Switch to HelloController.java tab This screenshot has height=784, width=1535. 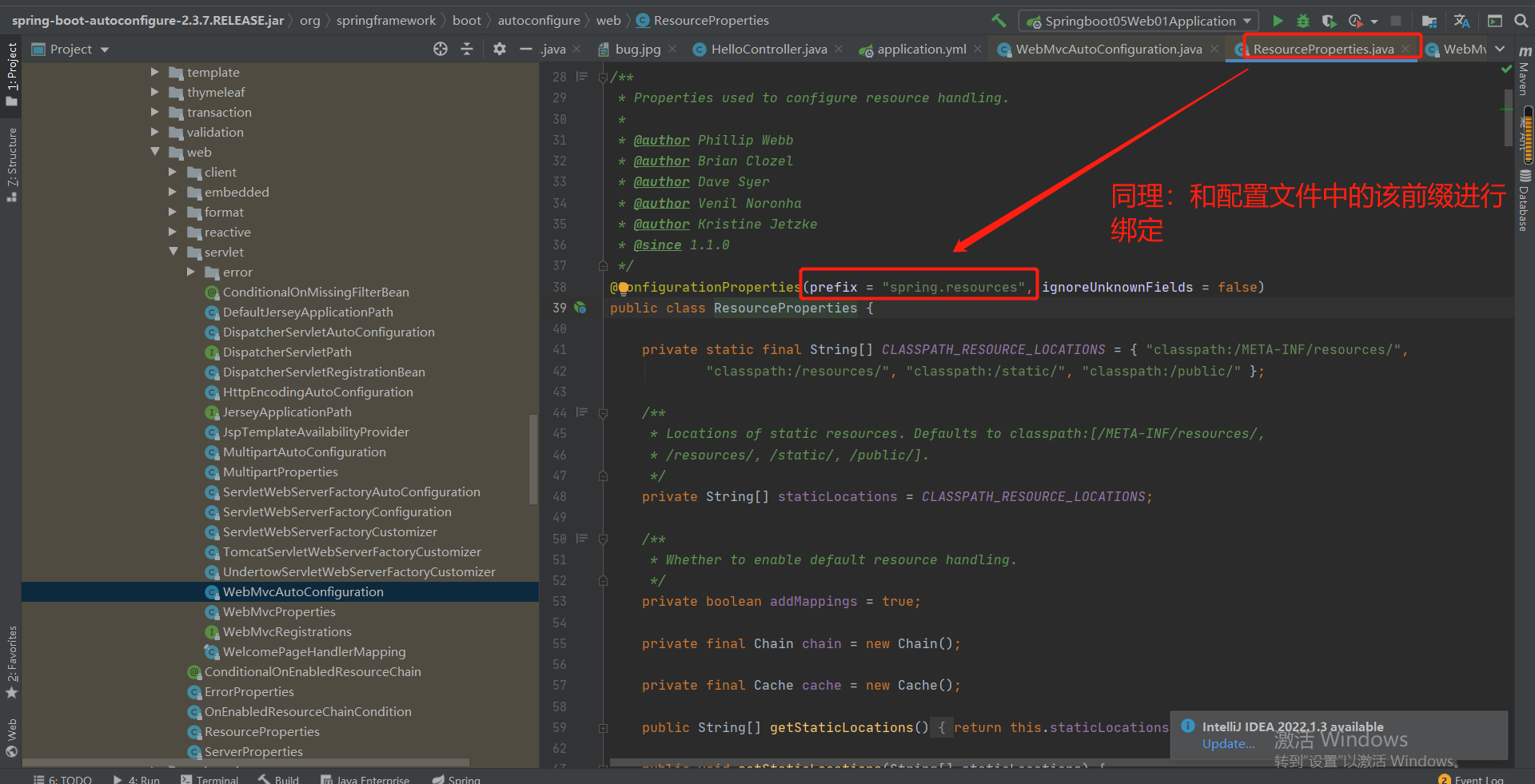pyautogui.click(x=768, y=49)
